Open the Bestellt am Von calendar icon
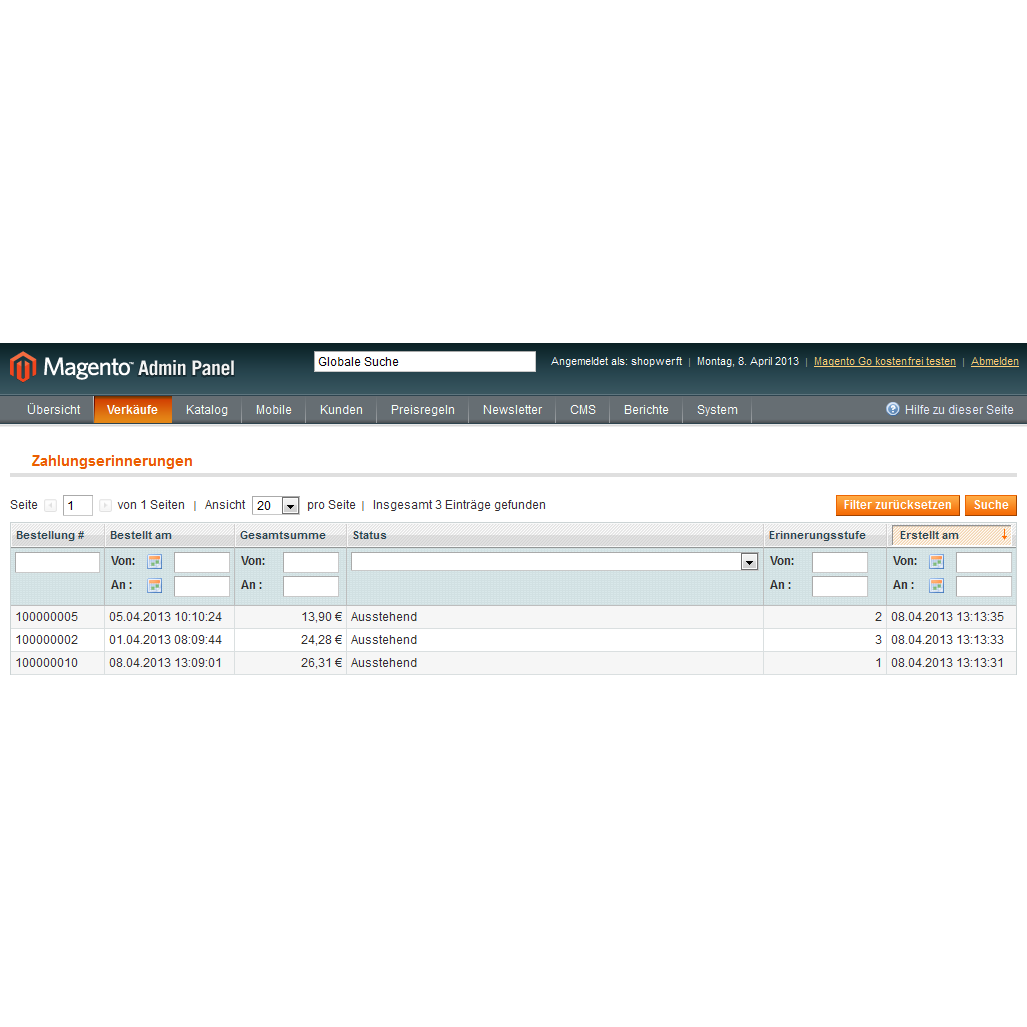The width and height of the screenshot is (1027, 1027). (155, 561)
